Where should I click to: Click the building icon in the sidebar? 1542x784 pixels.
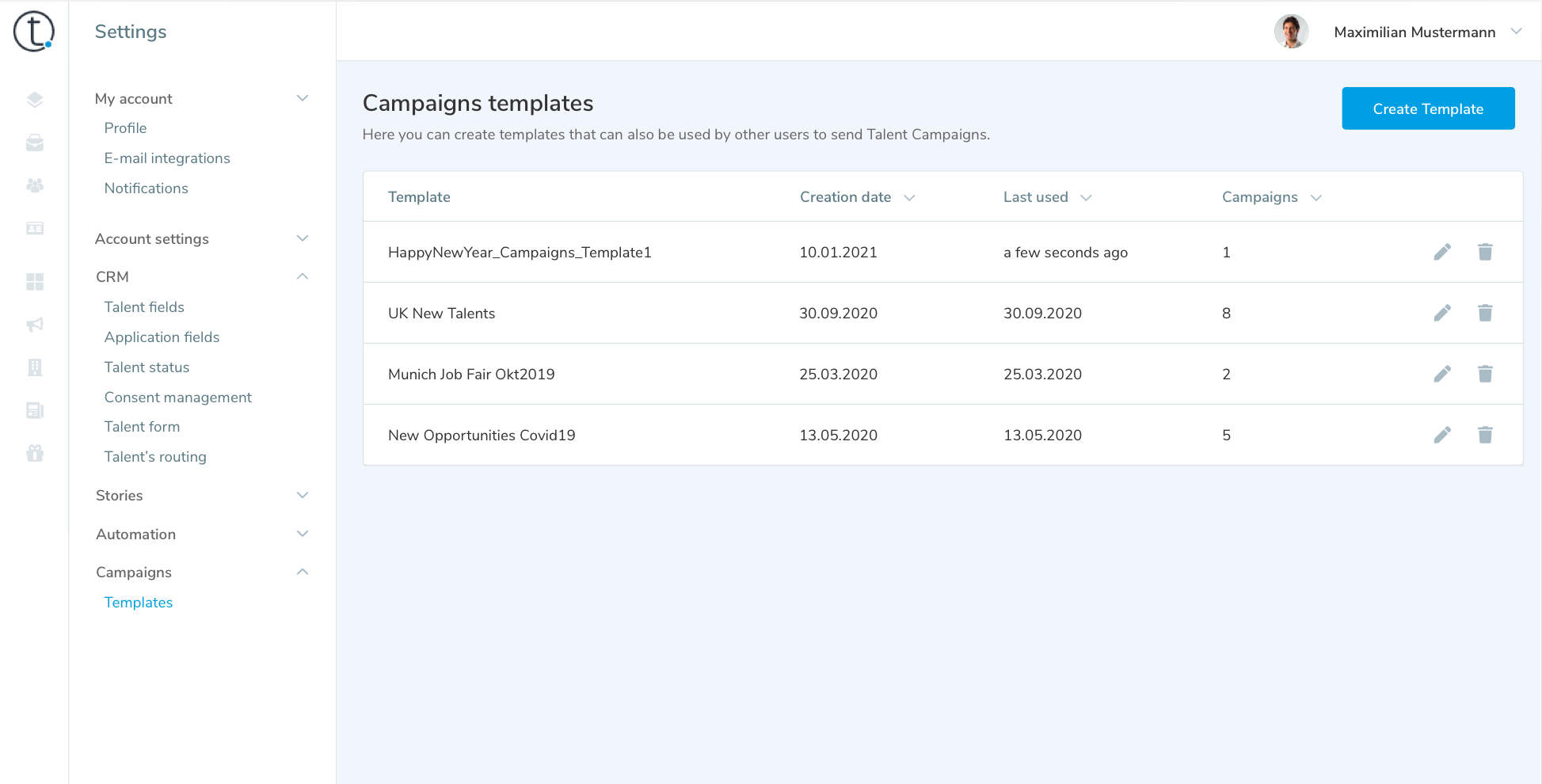pos(35,367)
